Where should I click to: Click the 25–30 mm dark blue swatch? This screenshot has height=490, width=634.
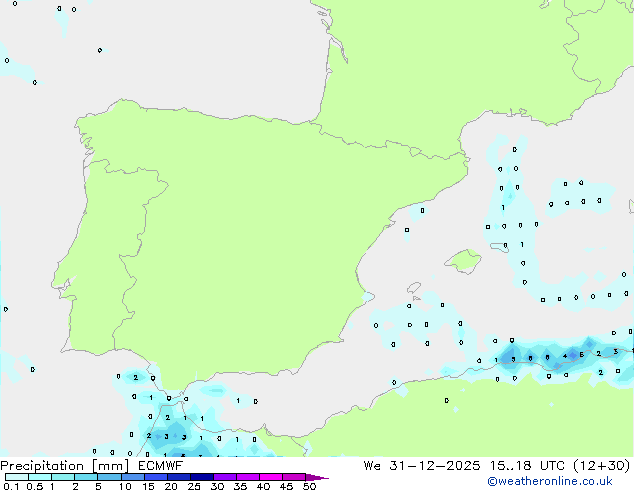tap(201, 477)
